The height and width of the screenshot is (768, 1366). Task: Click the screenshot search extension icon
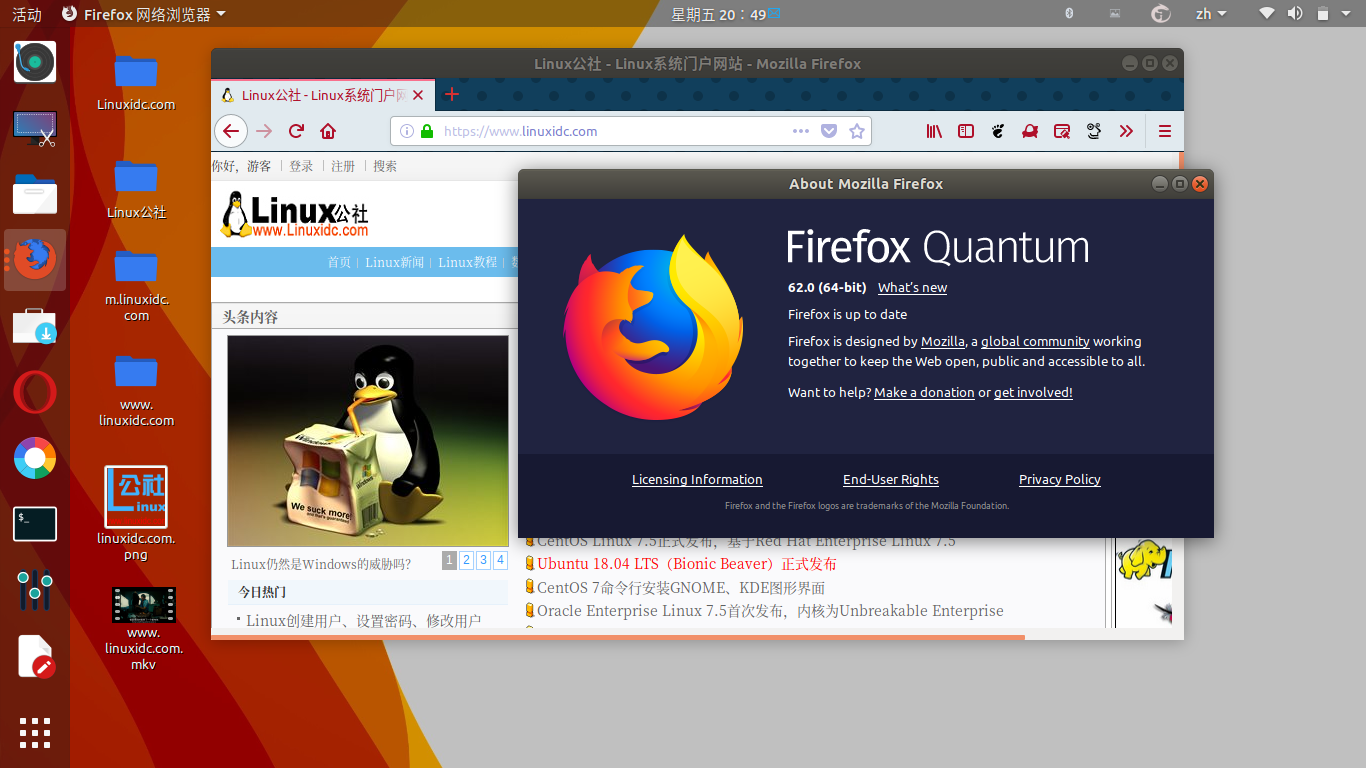(x=1062, y=131)
